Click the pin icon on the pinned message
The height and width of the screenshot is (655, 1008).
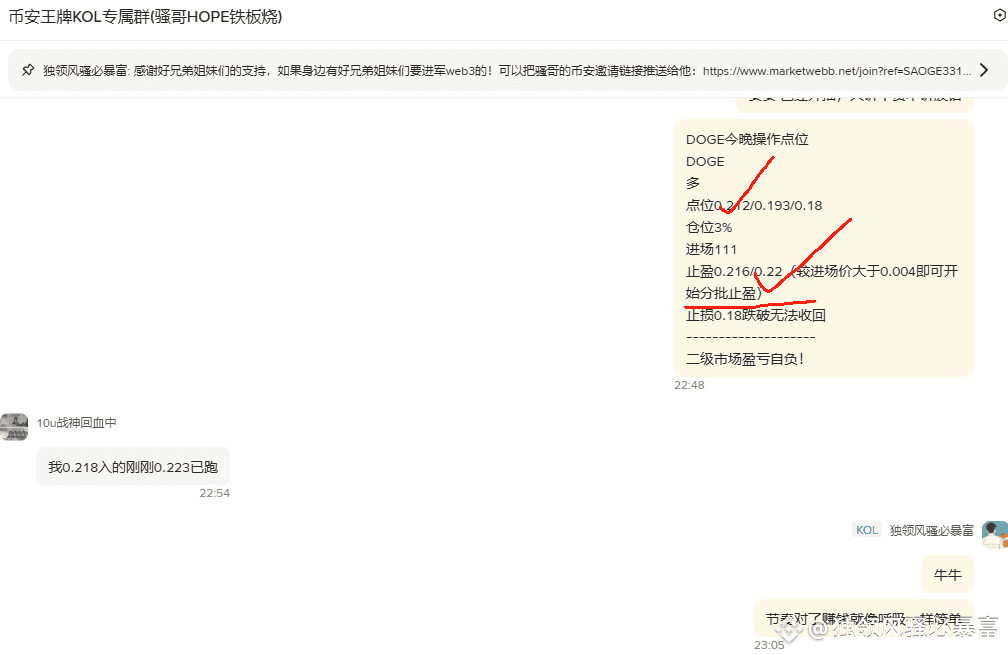28,70
